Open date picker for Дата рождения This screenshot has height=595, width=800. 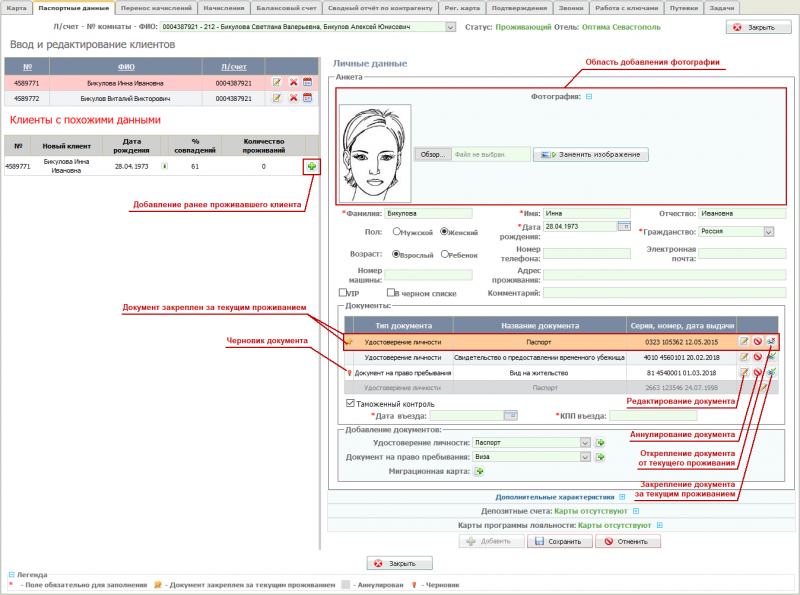[624, 227]
